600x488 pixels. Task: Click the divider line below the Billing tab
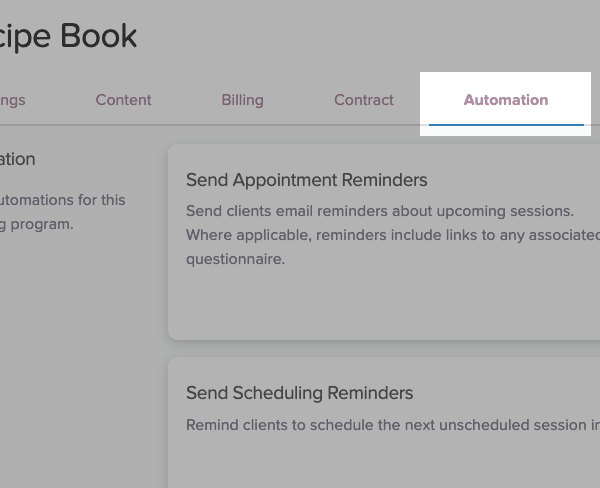point(242,125)
